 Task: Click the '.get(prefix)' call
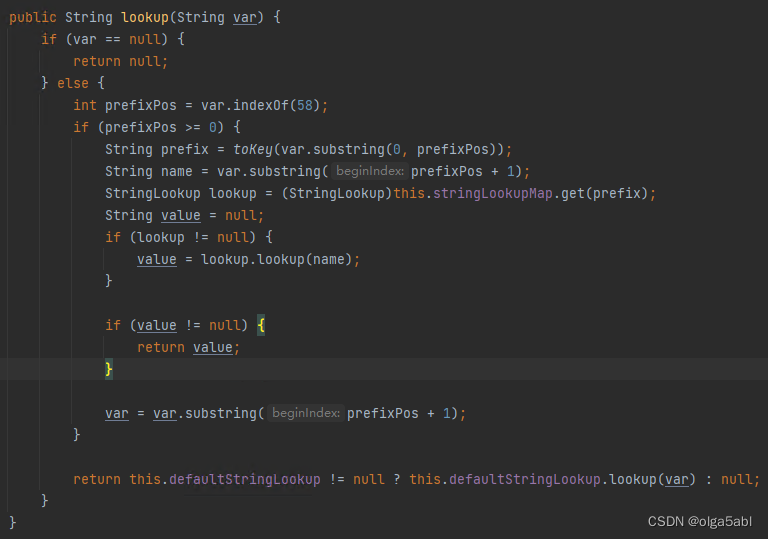[600, 194]
